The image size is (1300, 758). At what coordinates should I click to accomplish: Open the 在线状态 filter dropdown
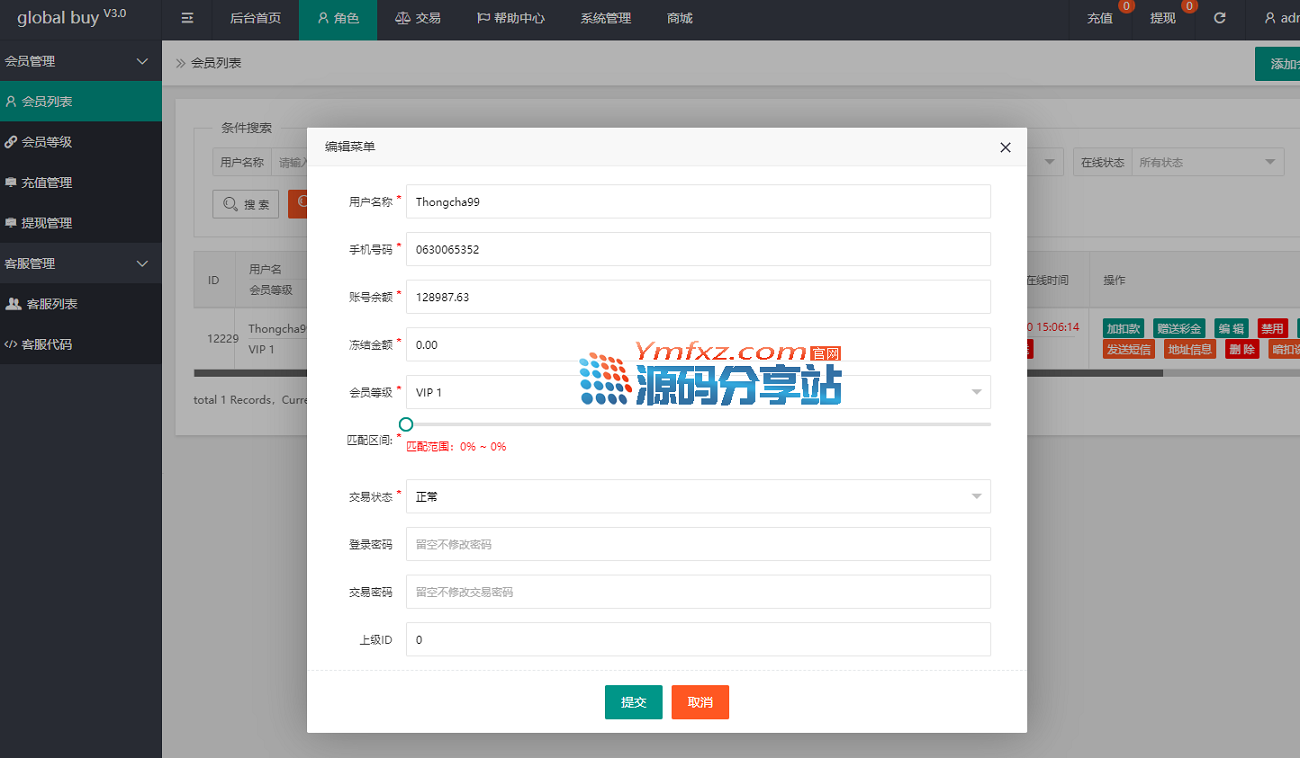coord(1208,162)
